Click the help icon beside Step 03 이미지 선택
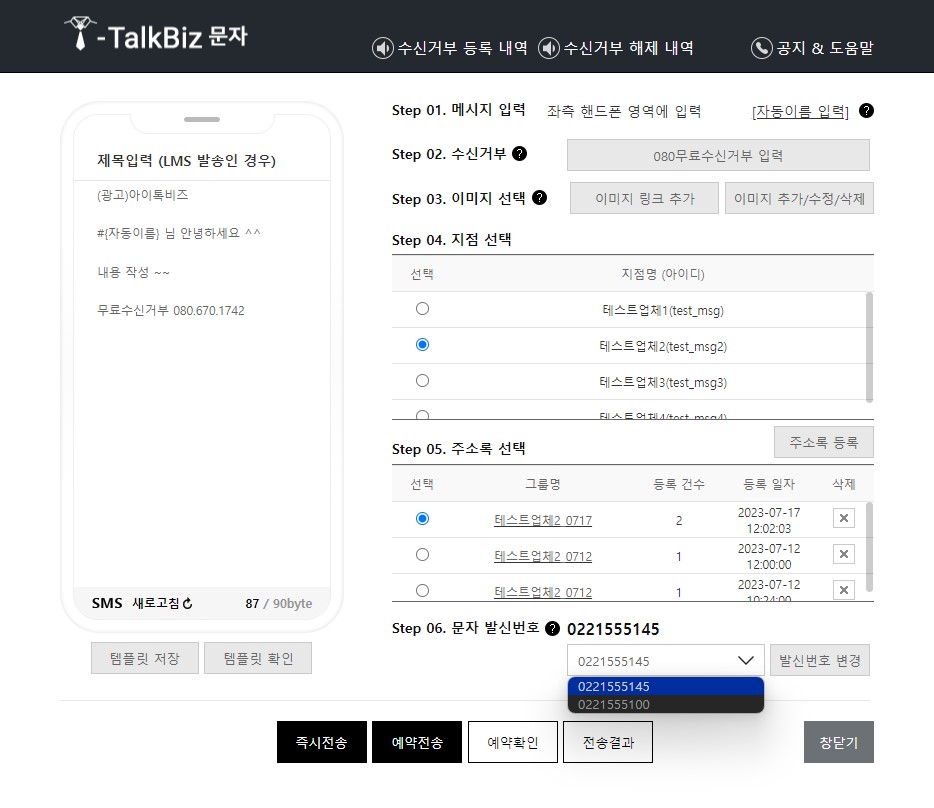Viewport: 934px width, 808px height. (540, 198)
